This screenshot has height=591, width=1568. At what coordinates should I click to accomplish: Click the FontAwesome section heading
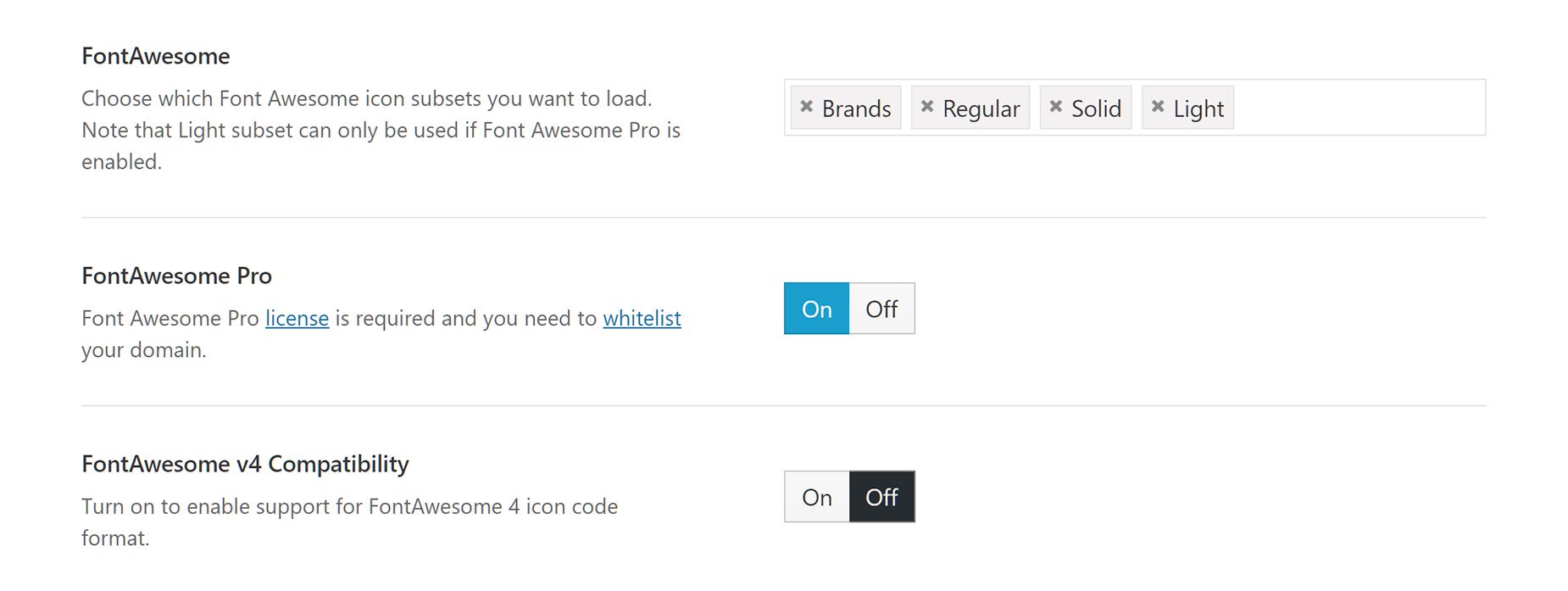click(156, 56)
